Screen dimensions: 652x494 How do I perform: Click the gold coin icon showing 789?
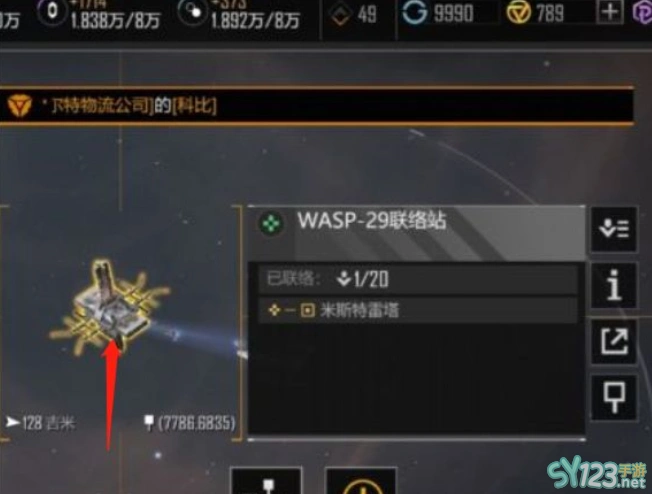coord(519,12)
